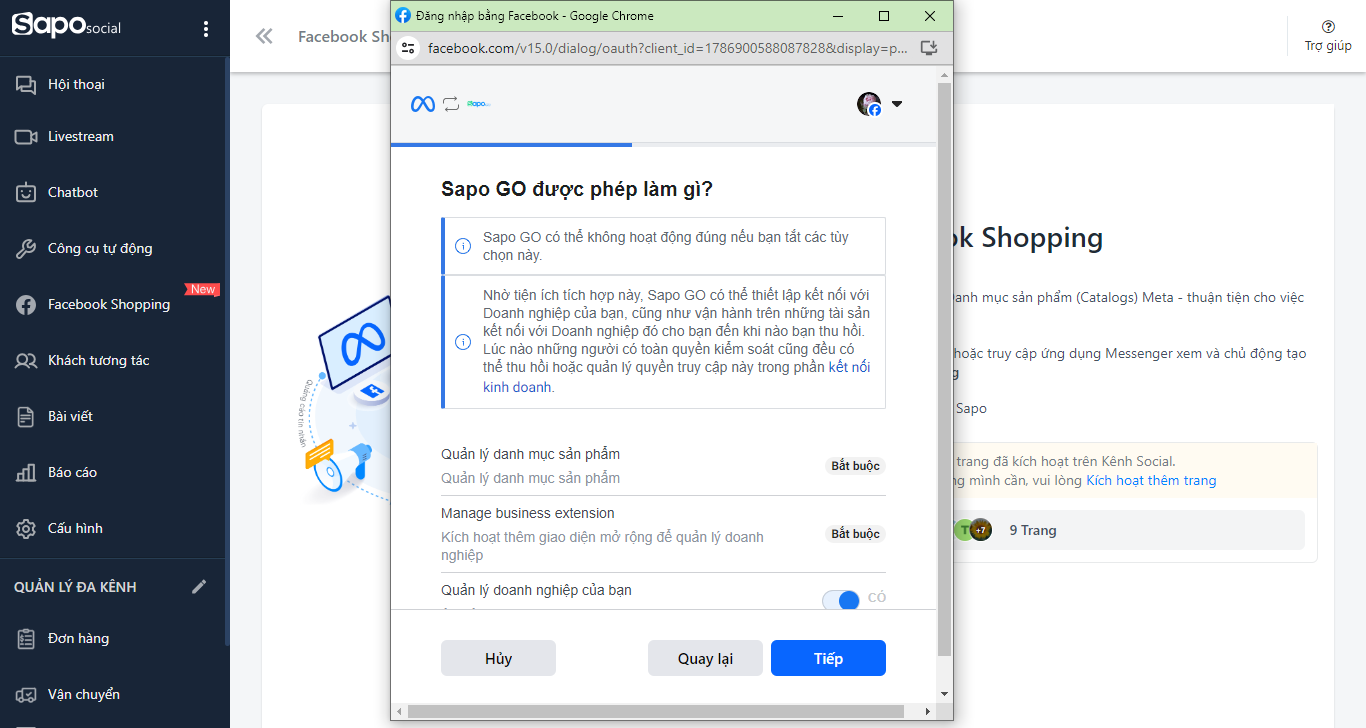Open the three-dot menu next to Sapo social
This screenshot has height=728, width=1366.
206,29
